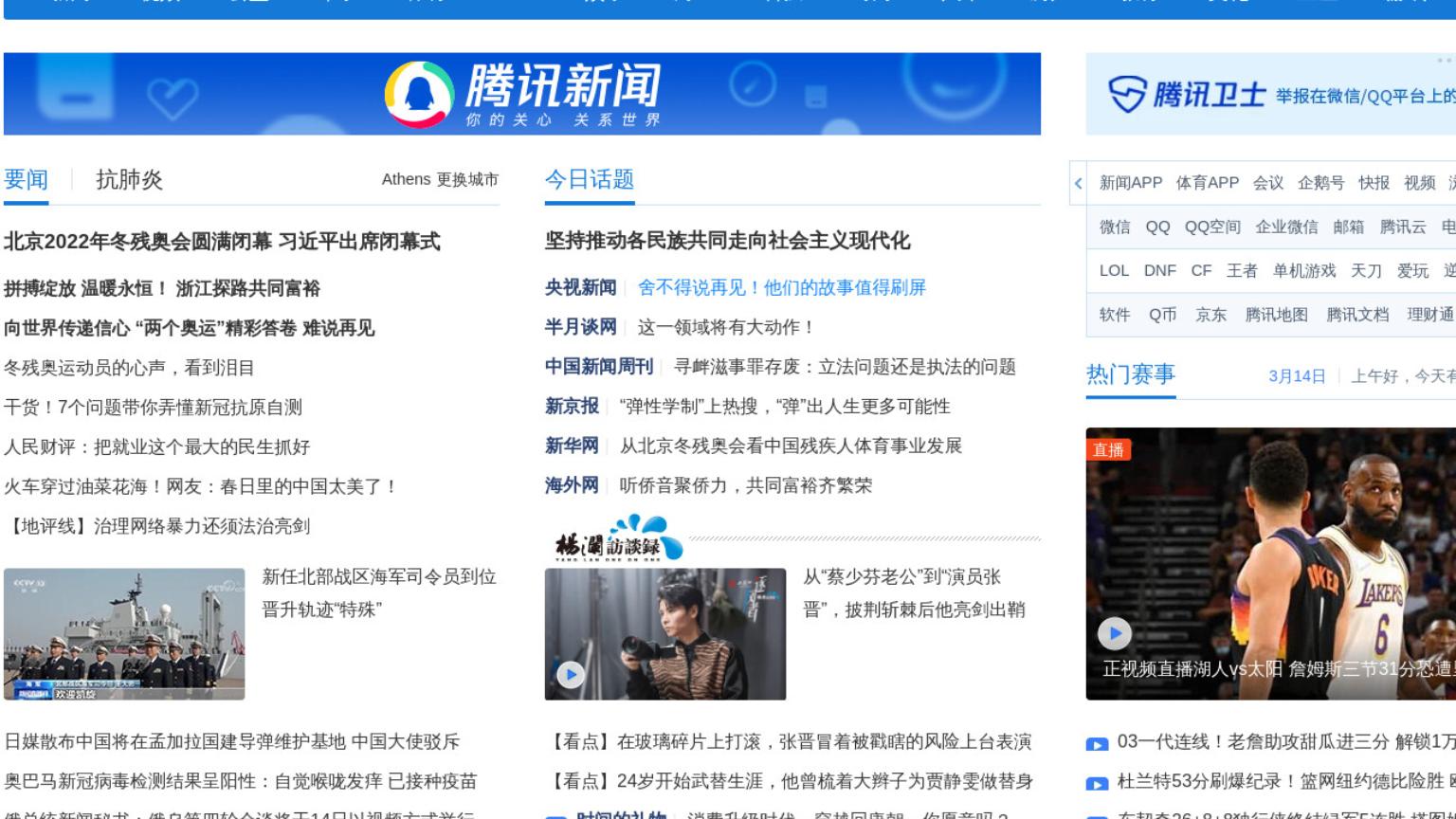This screenshot has height=819, width=1456.
Task: Switch to the 抗肺炎 tab
Action: pyautogui.click(x=129, y=179)
